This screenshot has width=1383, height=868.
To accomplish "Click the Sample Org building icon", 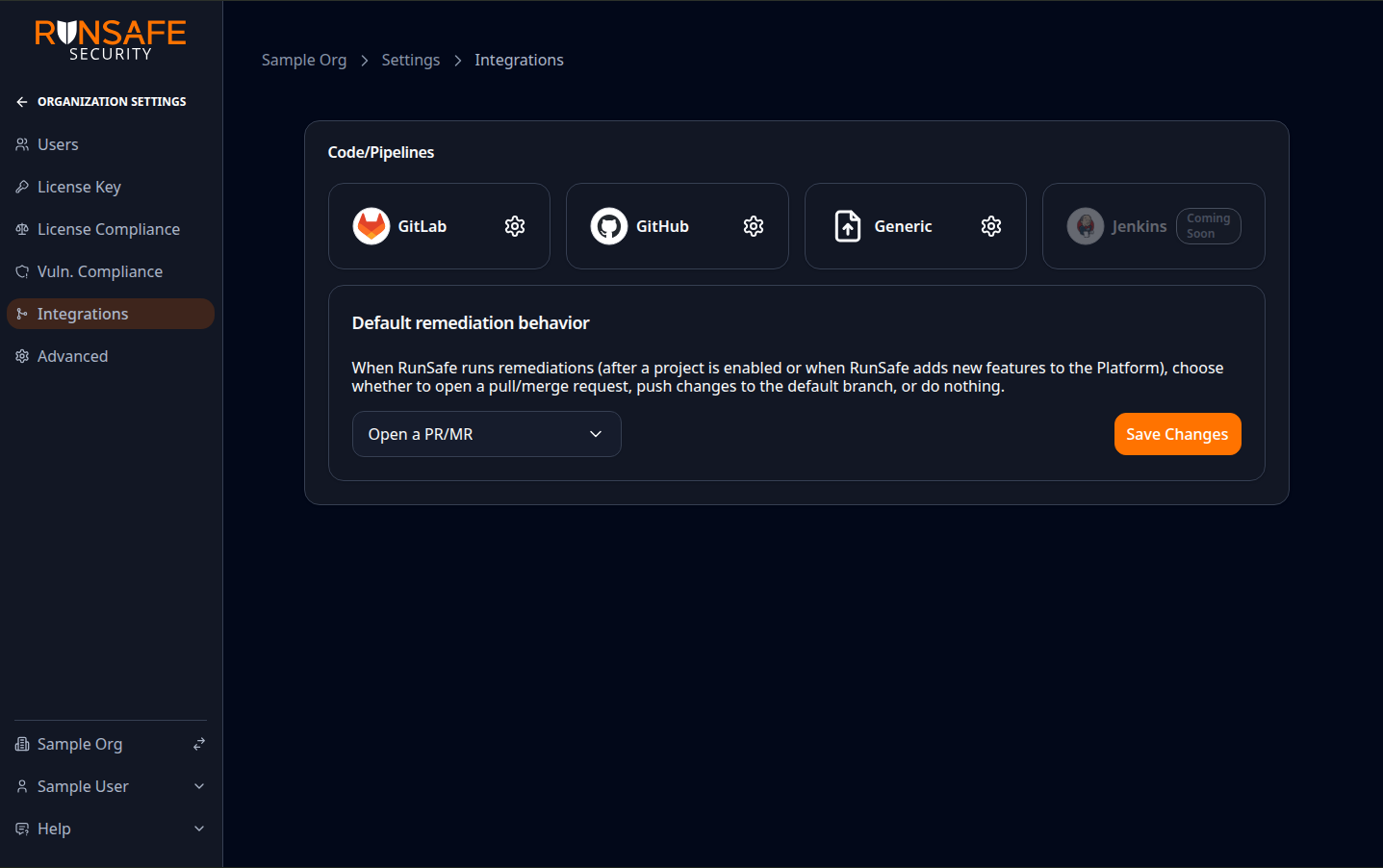I will [22, 744].
